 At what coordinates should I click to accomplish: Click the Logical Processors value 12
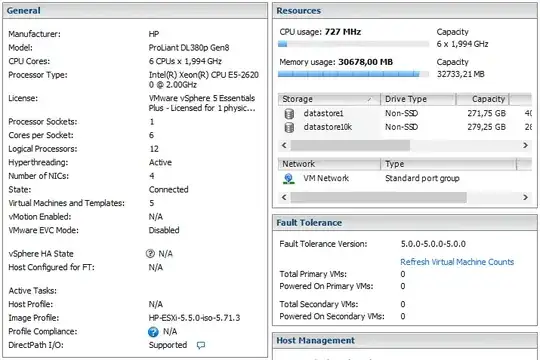[x=154, y=149]
